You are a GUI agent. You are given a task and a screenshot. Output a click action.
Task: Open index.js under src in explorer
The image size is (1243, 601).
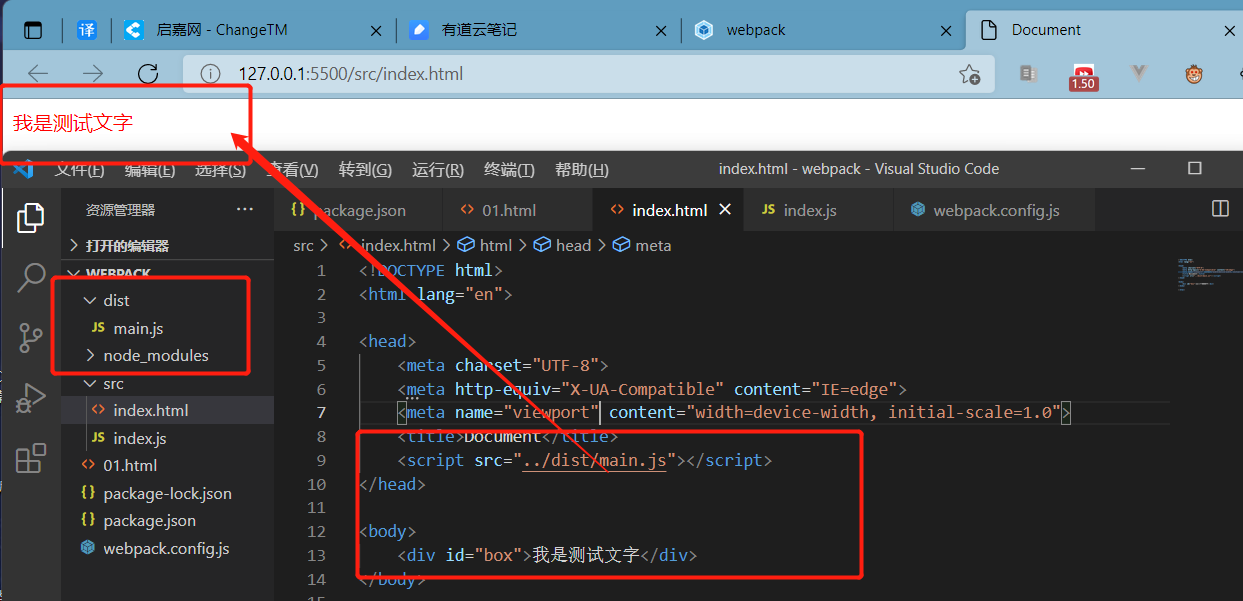pyautogui.click(x=167, y=438)
